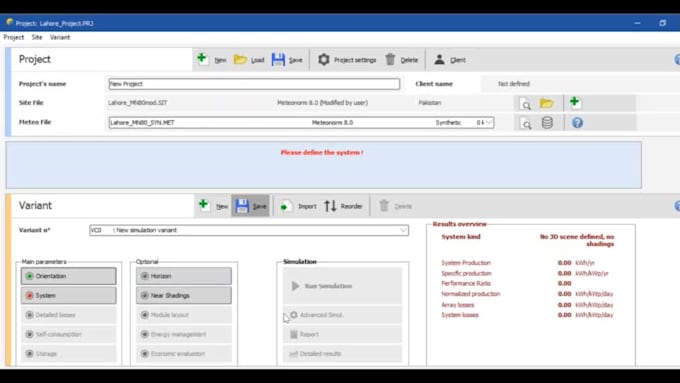This screenshot has height=383, width=680.
Task: Click the green plus New project icon
Action: (x=202, y=58)
